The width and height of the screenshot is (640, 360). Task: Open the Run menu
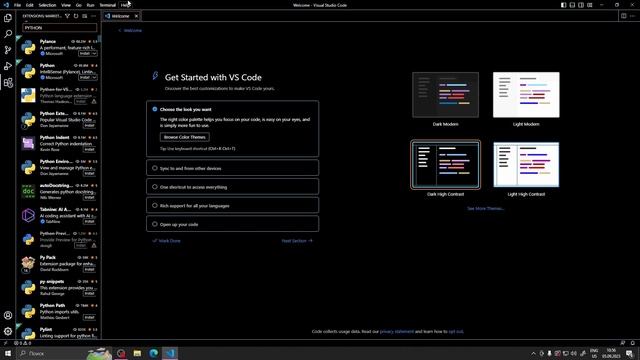coord(90,5)
